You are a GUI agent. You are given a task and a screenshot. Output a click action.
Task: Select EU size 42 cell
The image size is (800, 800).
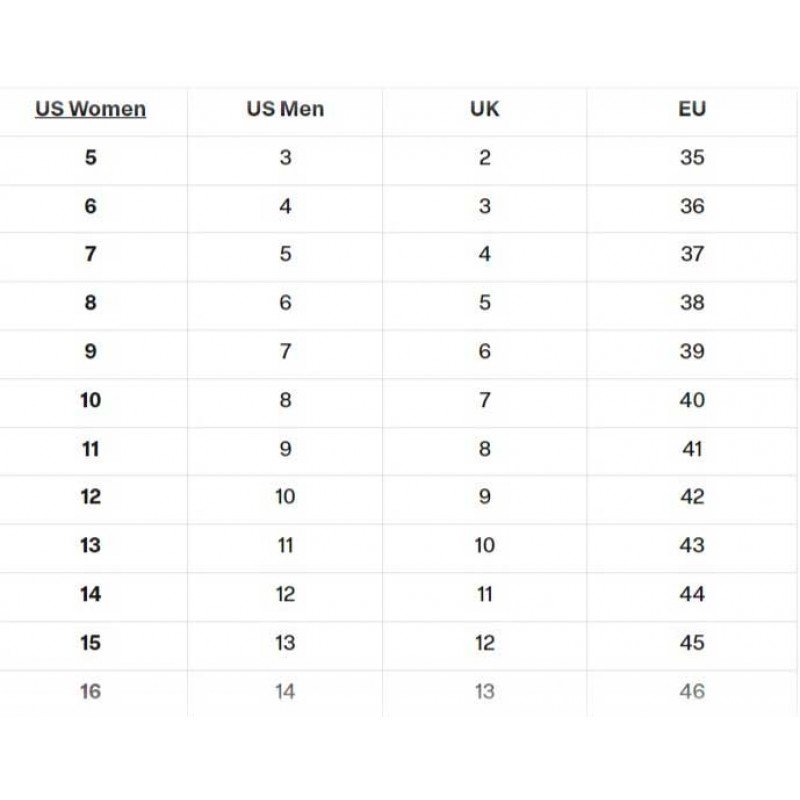coord(692,497)
